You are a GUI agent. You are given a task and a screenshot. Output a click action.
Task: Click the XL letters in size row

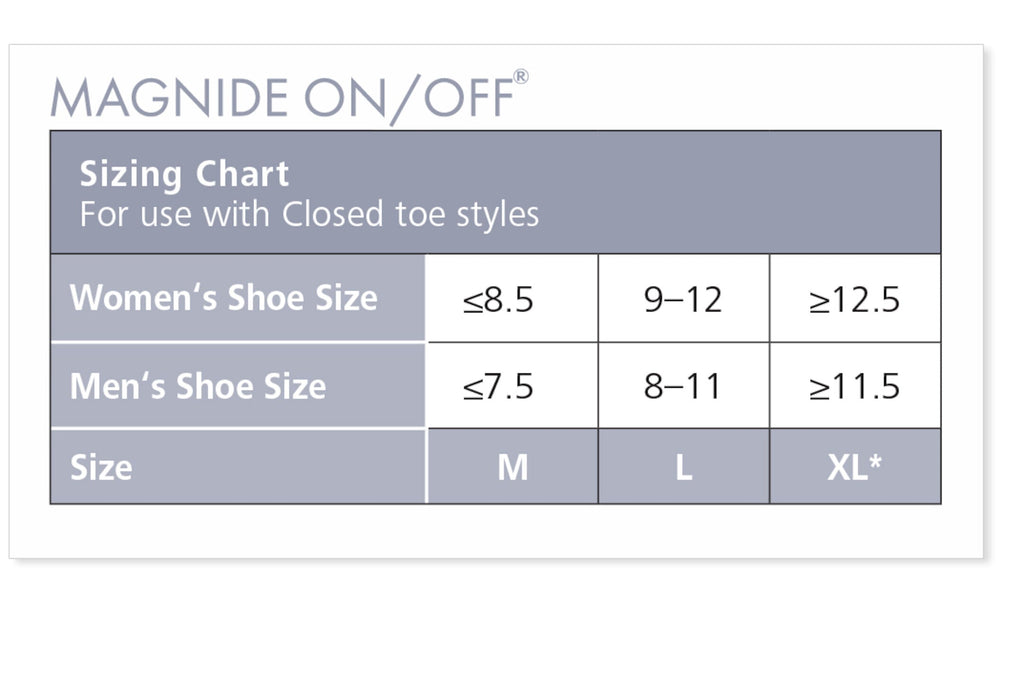(846, 467)
